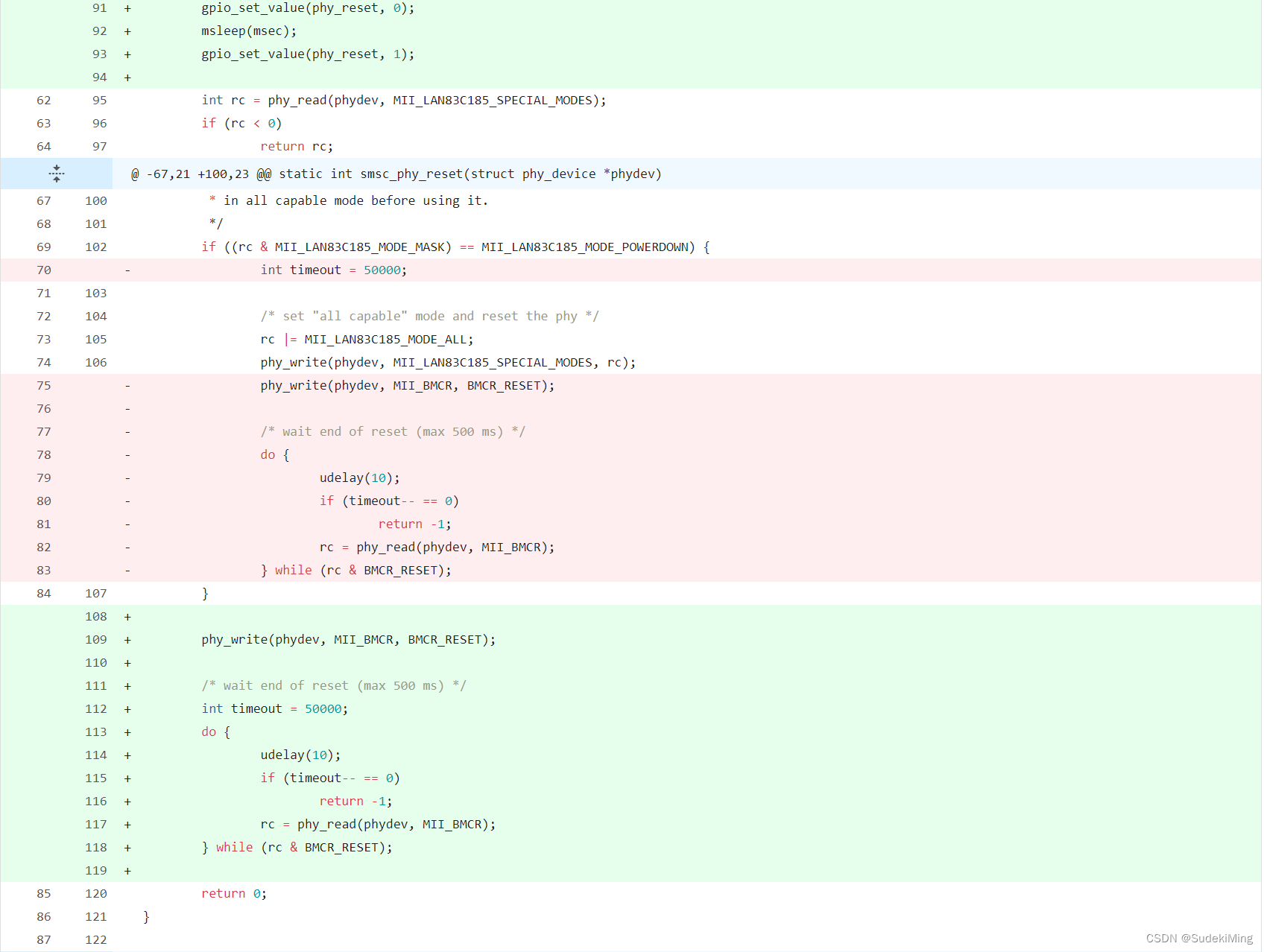Click removed 'rc = phy_read' line 82
1264x952 pixels.
(x=437, y=547)
